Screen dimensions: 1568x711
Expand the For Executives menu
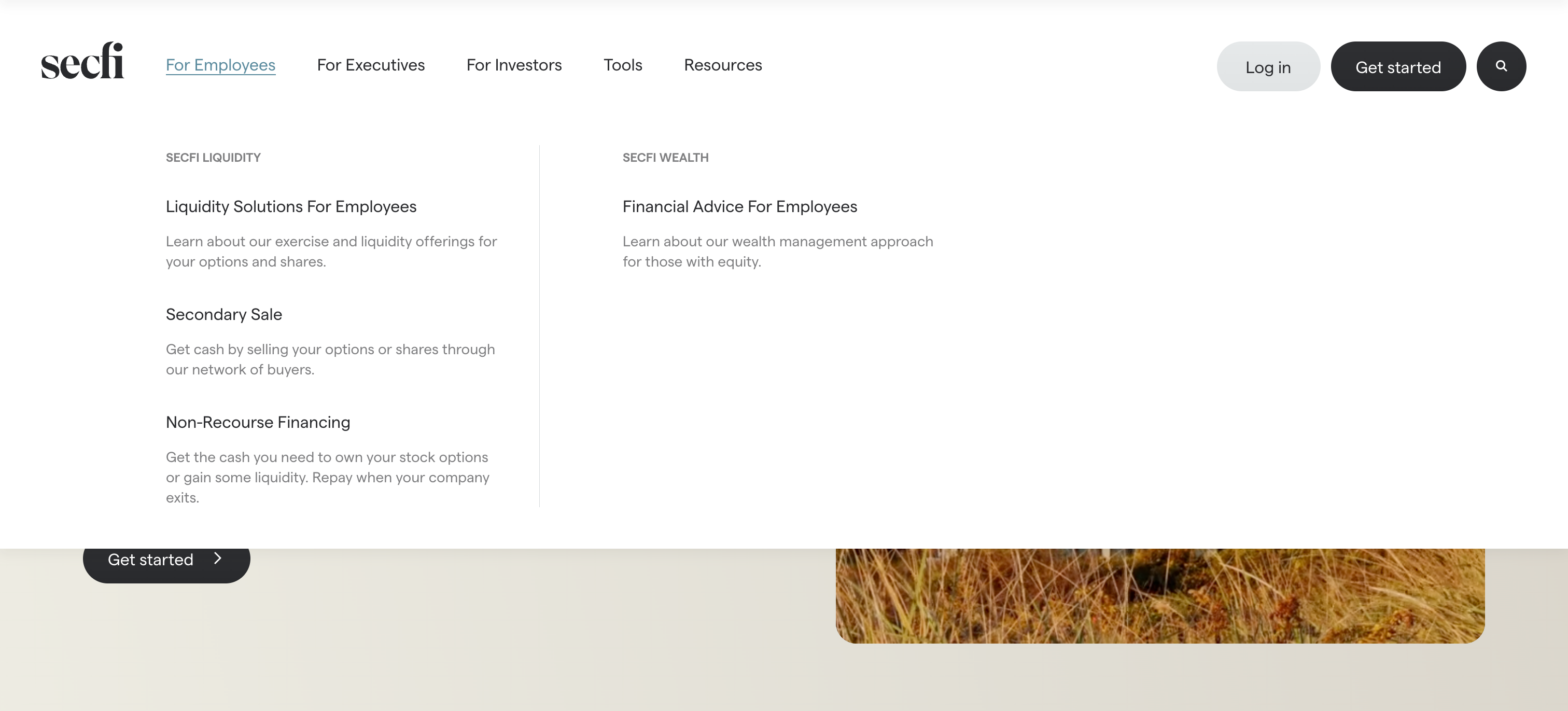[370, 65]
